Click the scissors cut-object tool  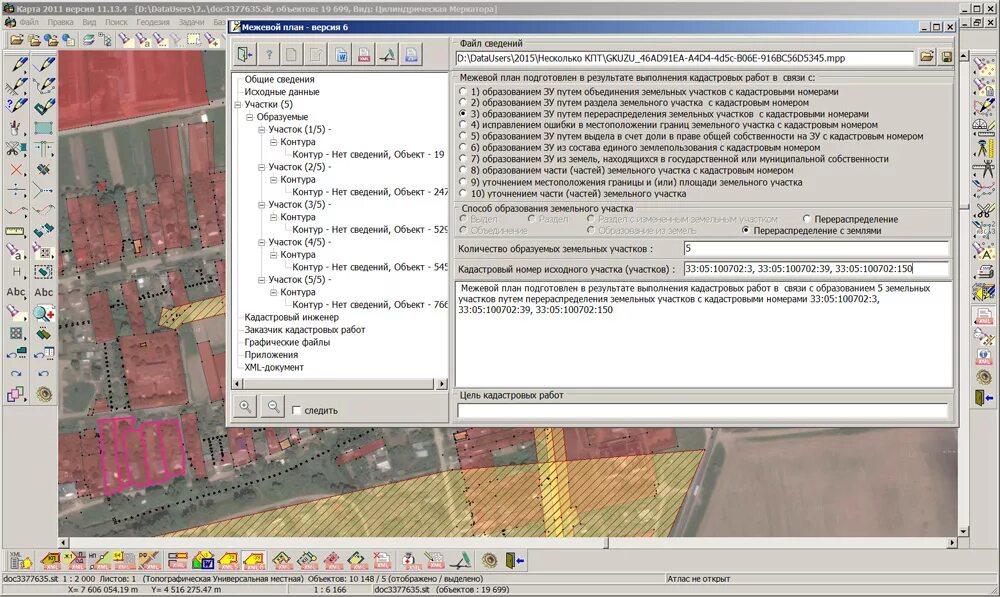(14, 149)
